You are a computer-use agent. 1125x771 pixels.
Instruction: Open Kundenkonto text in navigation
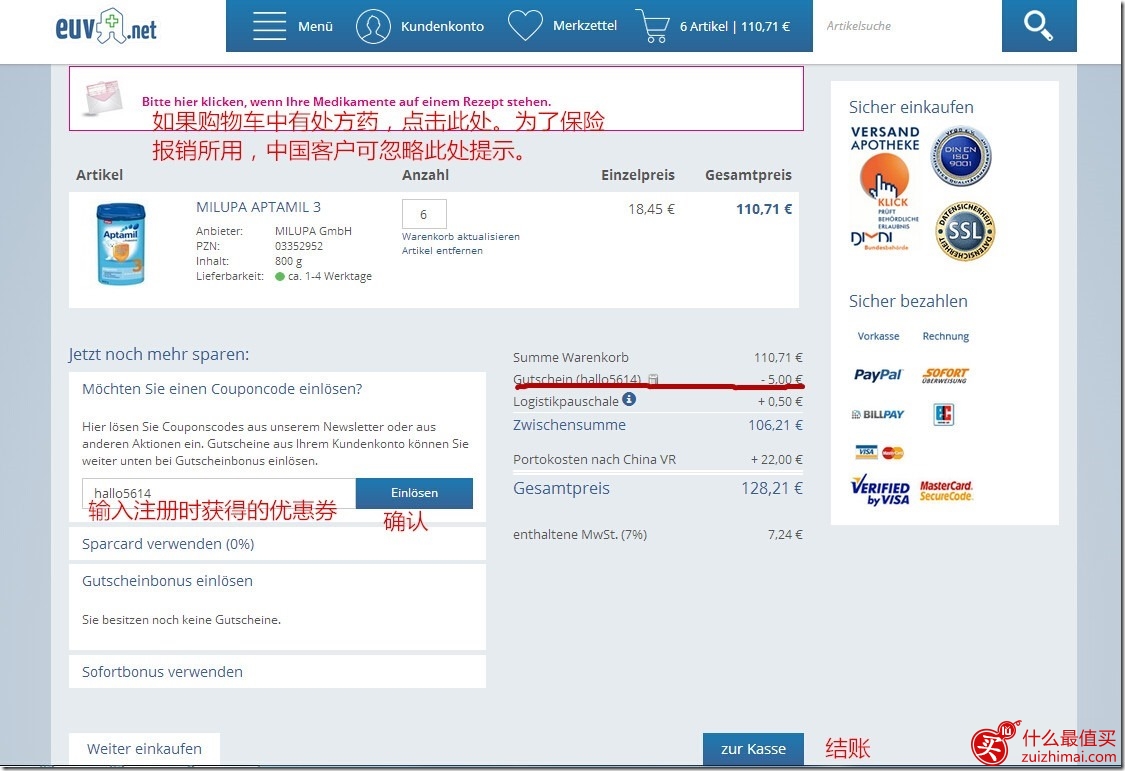click(442, 27)
